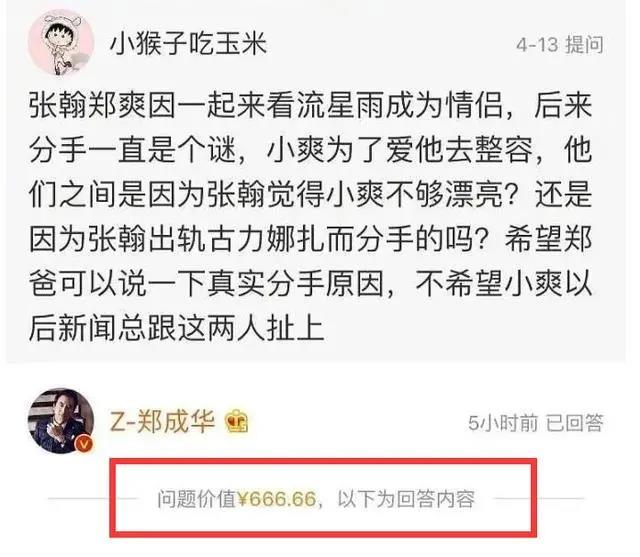Screen dimensions: 640x557
Task: Click the 提问 label beside the date
Action: 584,44
